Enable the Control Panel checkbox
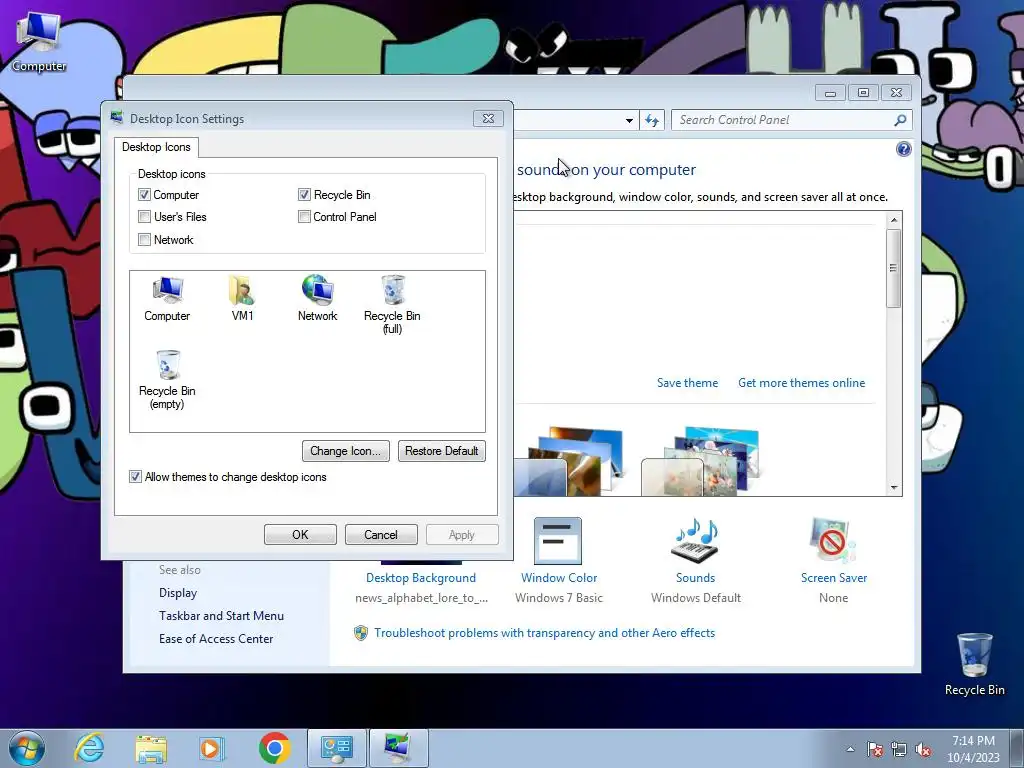This screenshot has width=1024, height=768. pyautogui.click(x=304, y=217)
